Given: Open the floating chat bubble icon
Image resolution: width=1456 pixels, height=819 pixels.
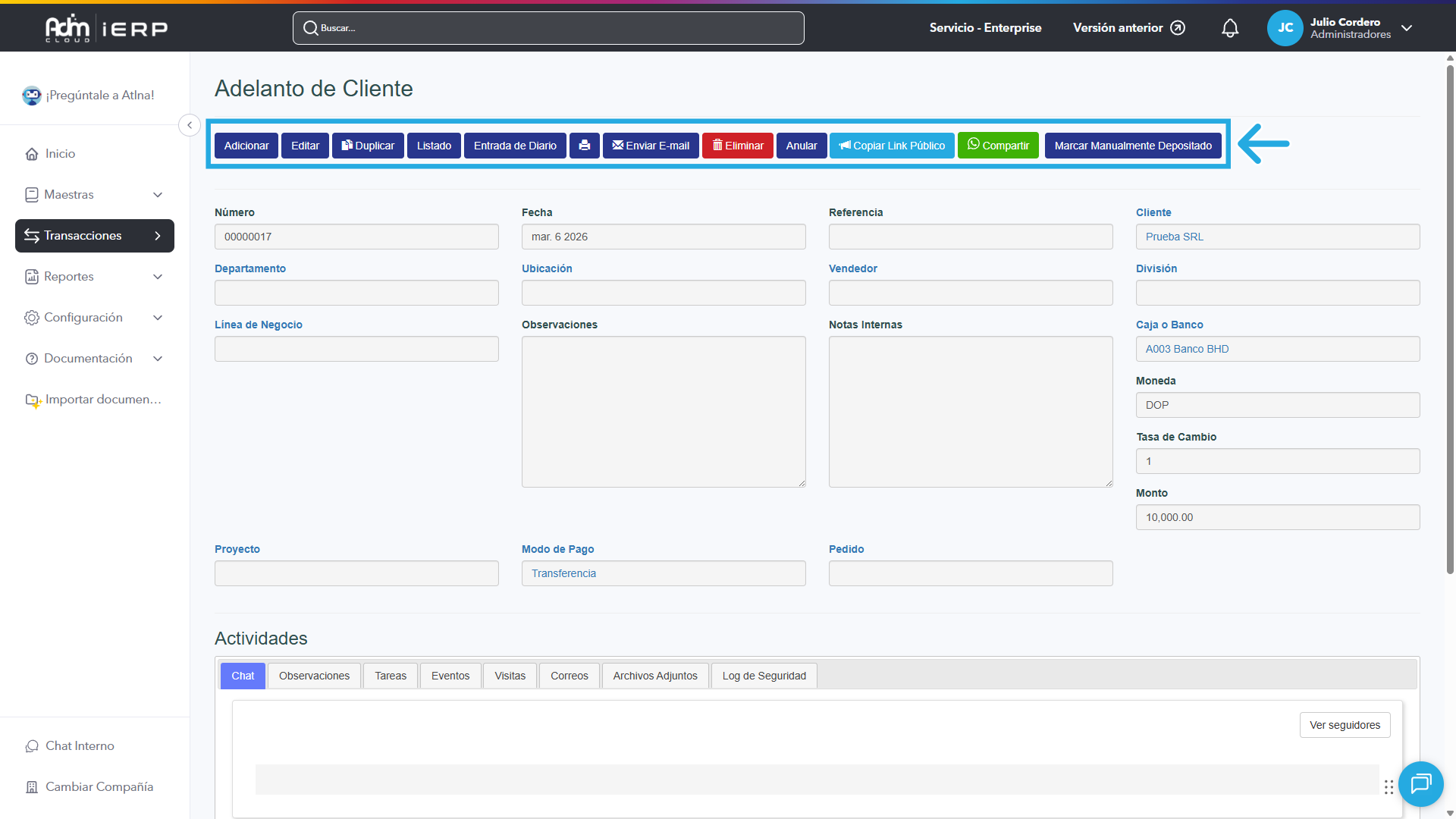Looking at the screenshot, I should pyautogui.click(x=1420, y=783).
